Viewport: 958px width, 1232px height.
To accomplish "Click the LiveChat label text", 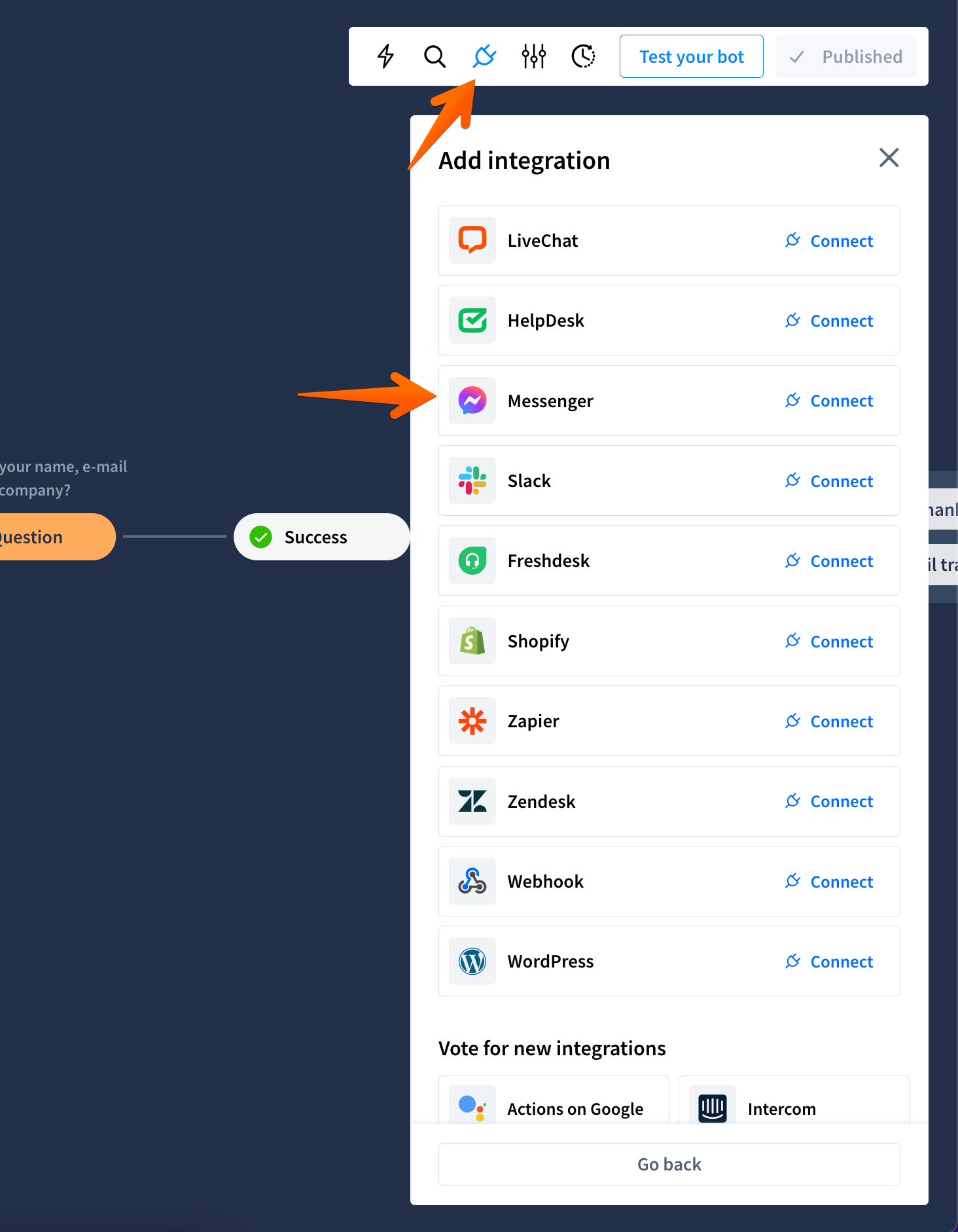I will click(542, 241).
